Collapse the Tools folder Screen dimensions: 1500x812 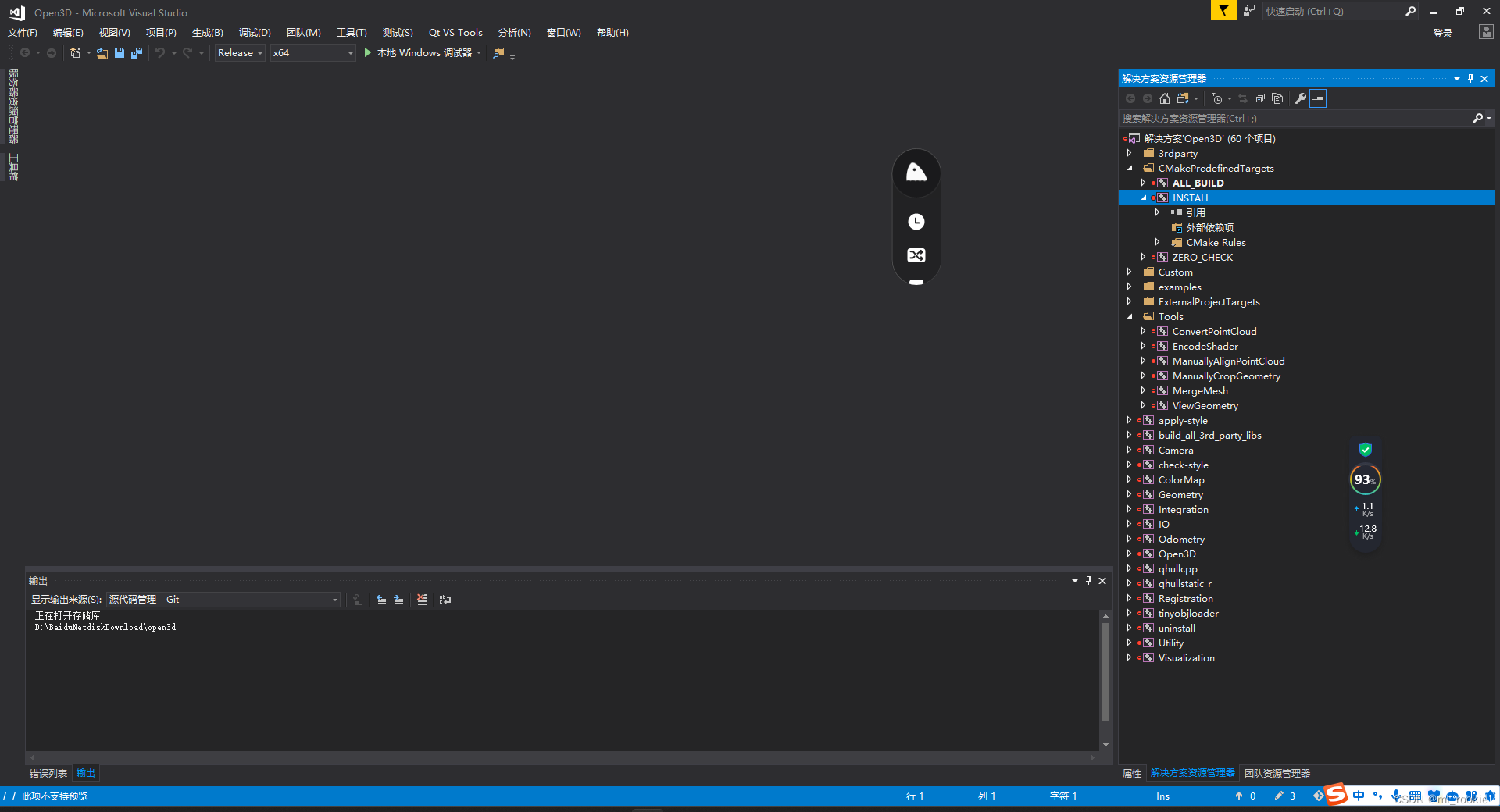(1130, 317)
